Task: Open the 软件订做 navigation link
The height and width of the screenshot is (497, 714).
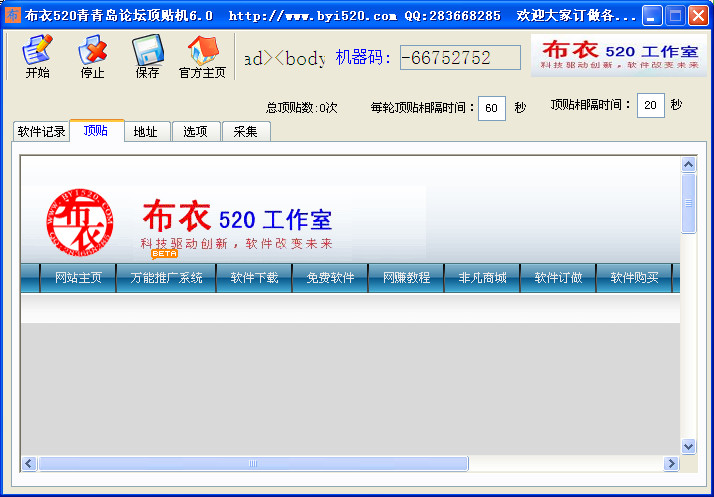Action: (x=558, y=278)
